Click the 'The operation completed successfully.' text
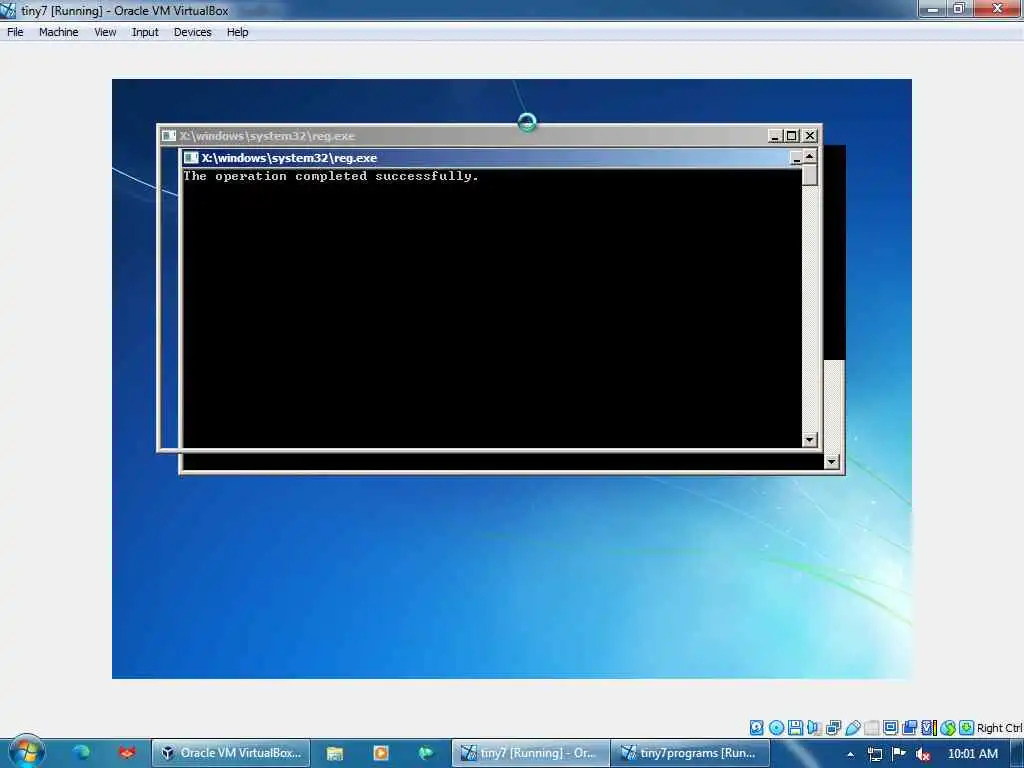Screen dimensions: 1024x768 click(330, 176)
